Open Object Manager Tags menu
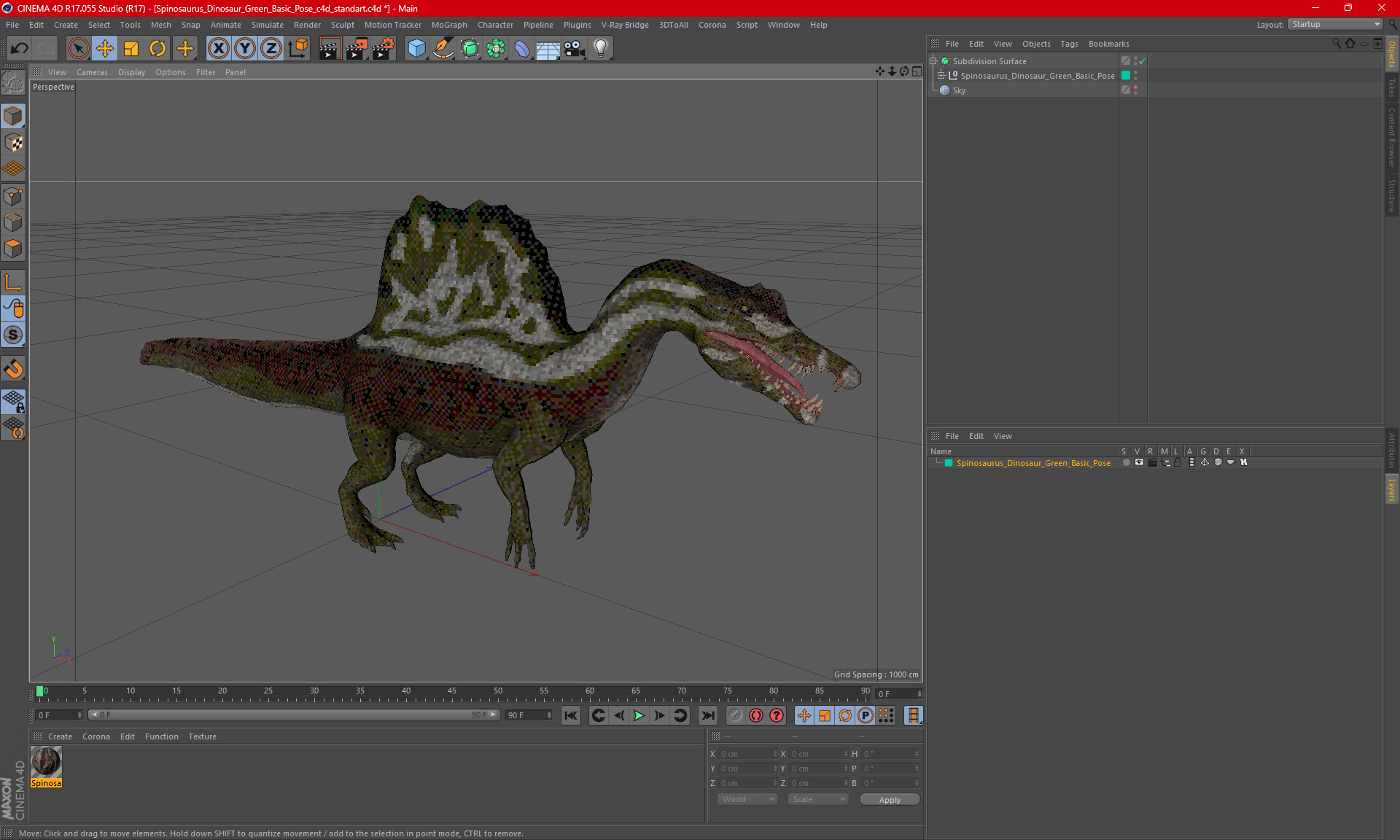This screenshot has height=840, width=1400. pos(1069,44)
